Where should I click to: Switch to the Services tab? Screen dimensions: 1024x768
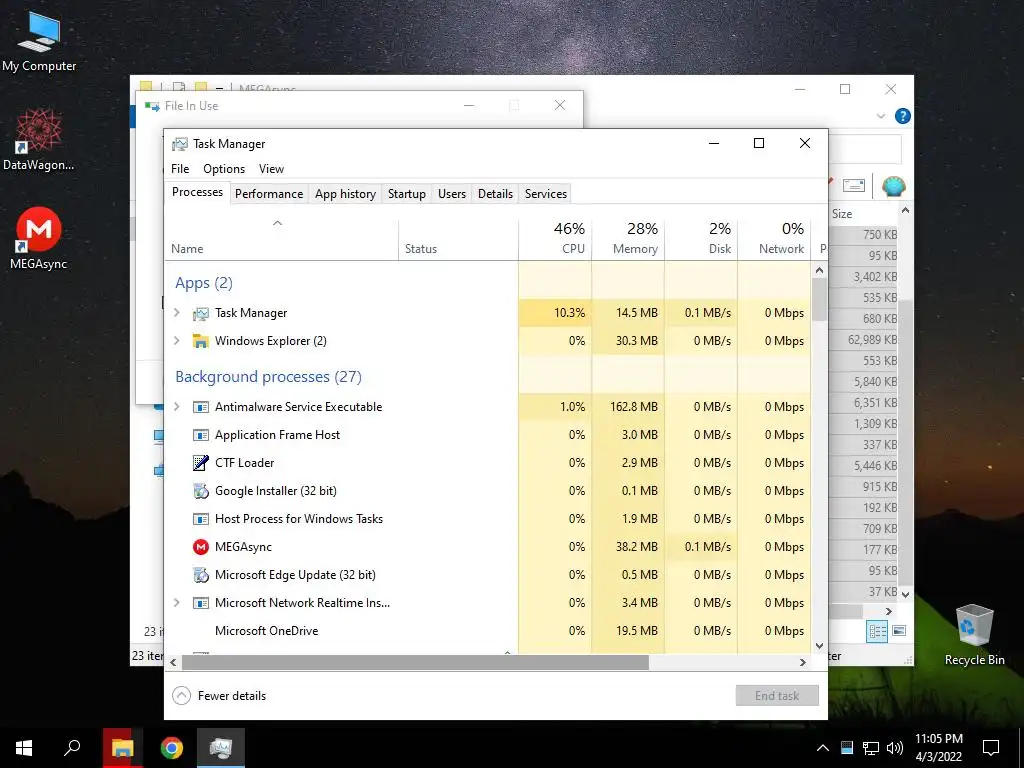(545, 194)
